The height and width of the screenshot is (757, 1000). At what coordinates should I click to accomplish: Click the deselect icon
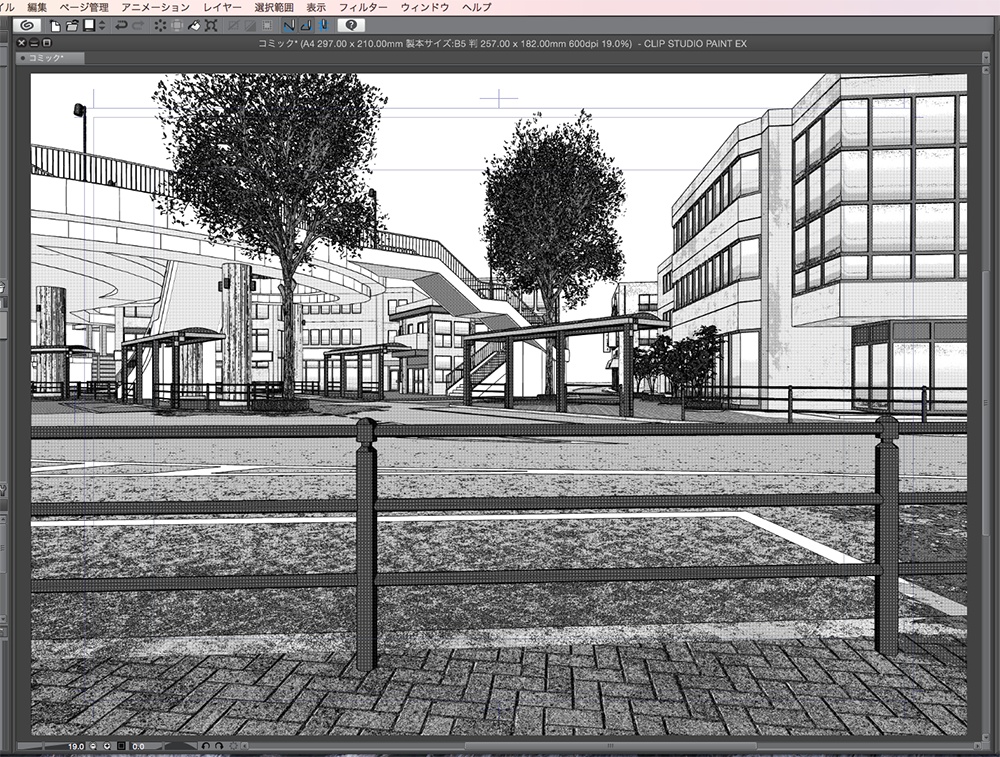[233, 26]
